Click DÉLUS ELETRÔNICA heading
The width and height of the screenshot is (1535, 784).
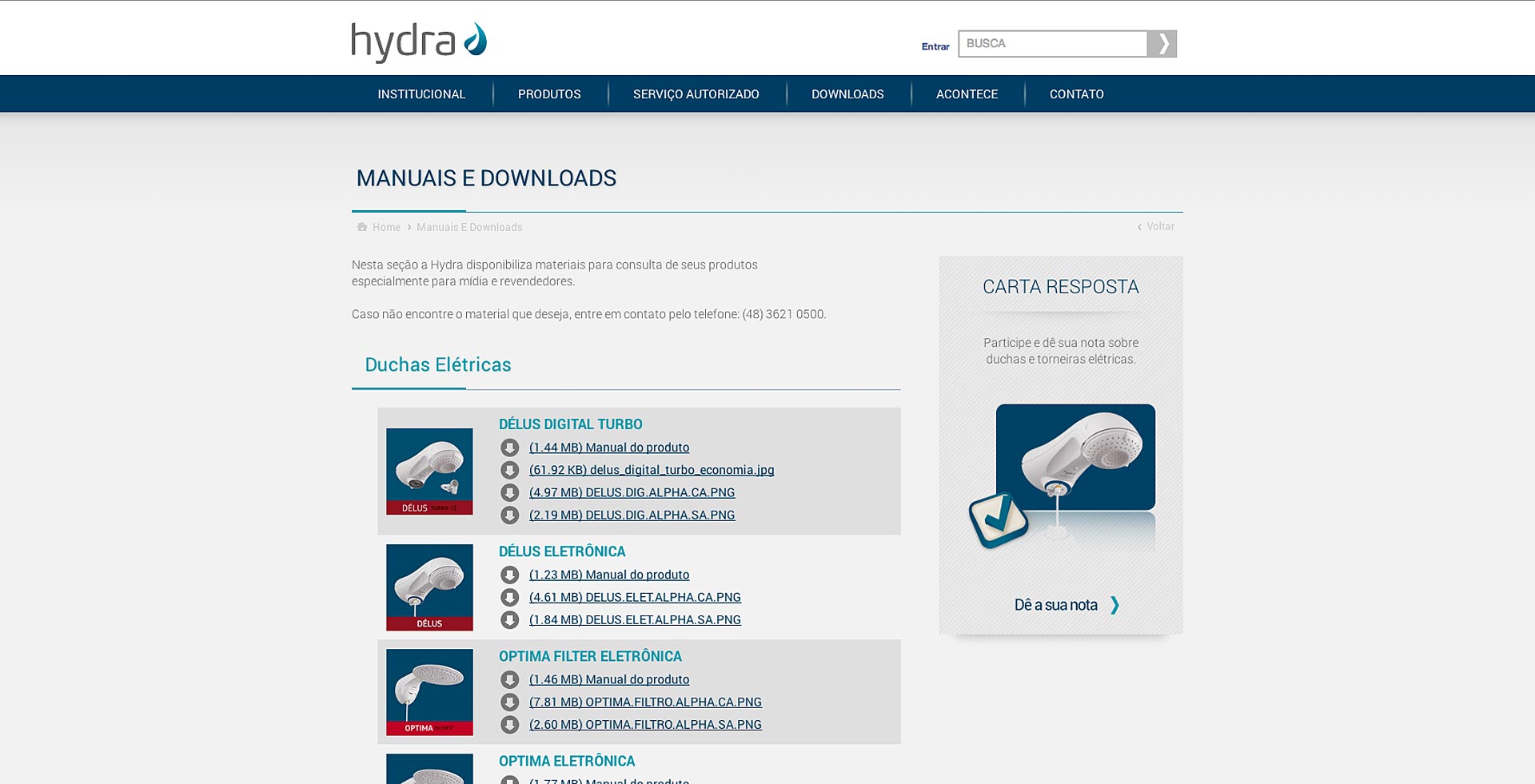pyautogui.click(x=562, y=551)
